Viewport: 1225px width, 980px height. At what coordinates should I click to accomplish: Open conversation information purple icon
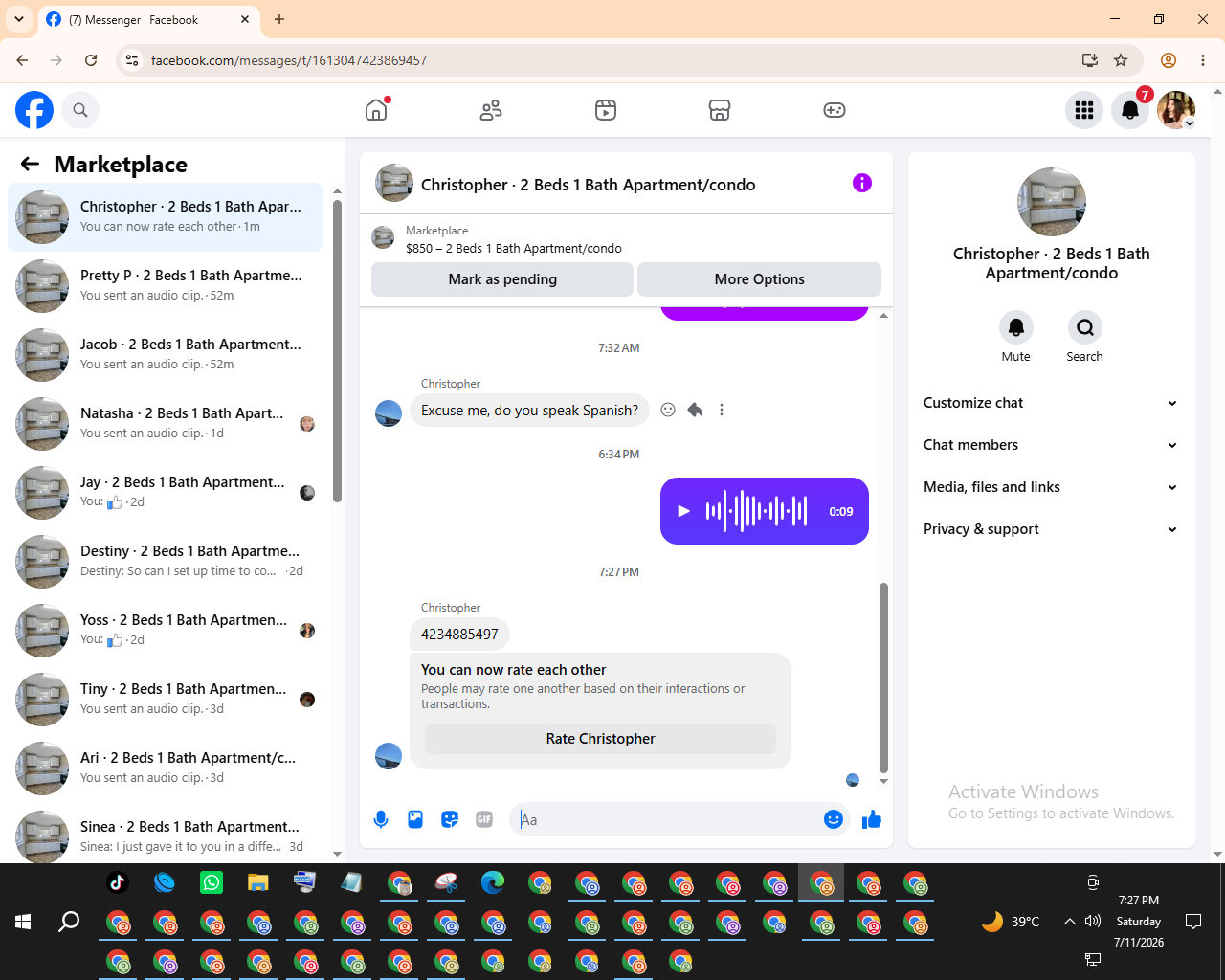coord(862,183)
